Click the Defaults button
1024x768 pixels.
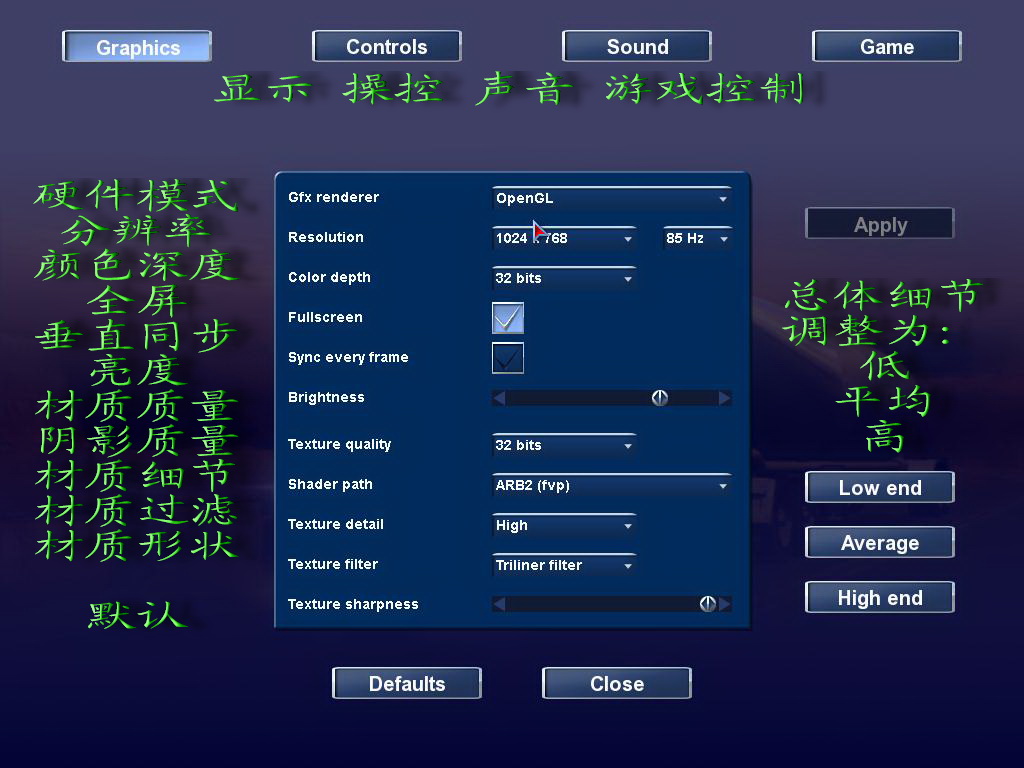[x=407, y=683]
